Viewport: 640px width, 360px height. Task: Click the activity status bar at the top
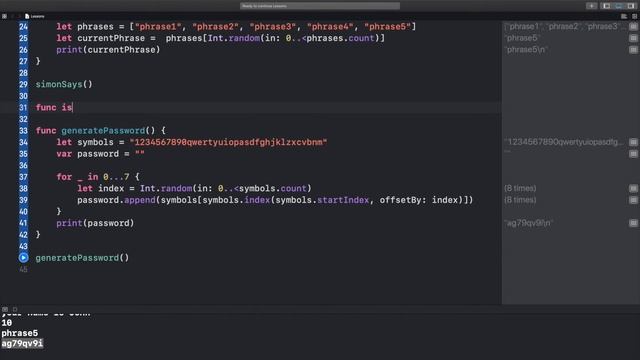(320, 6)
